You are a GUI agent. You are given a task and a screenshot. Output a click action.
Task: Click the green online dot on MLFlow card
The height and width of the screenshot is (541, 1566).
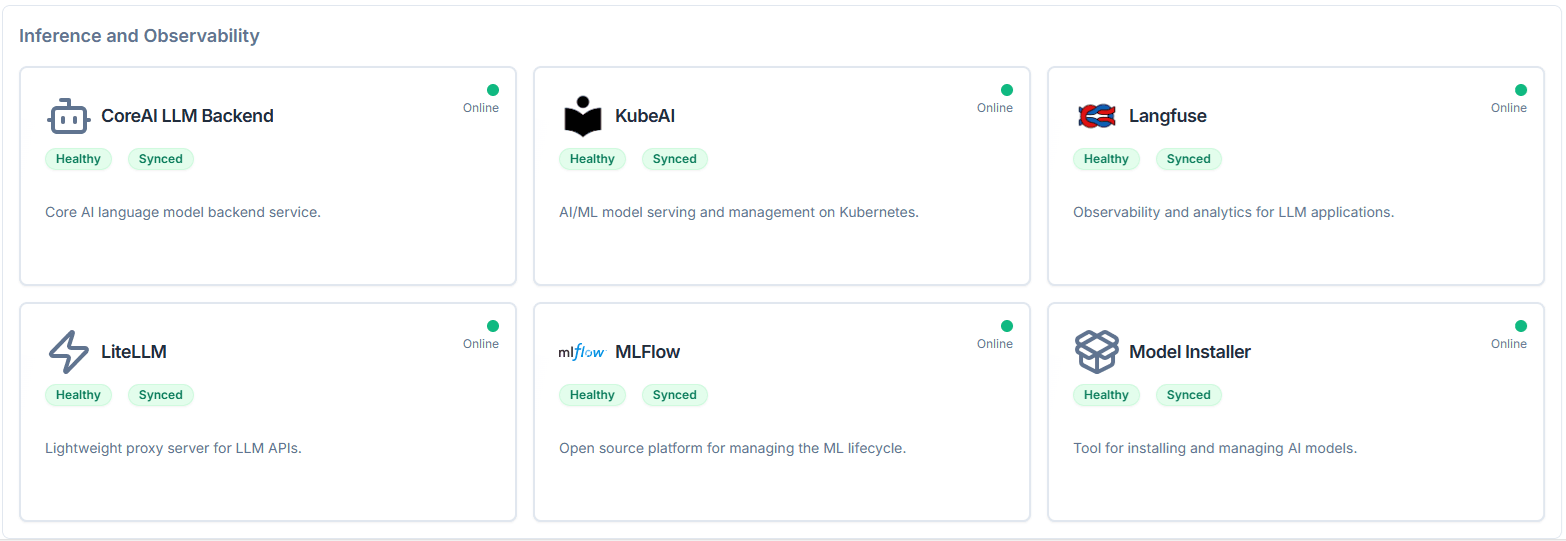[x=1007, y=326]
